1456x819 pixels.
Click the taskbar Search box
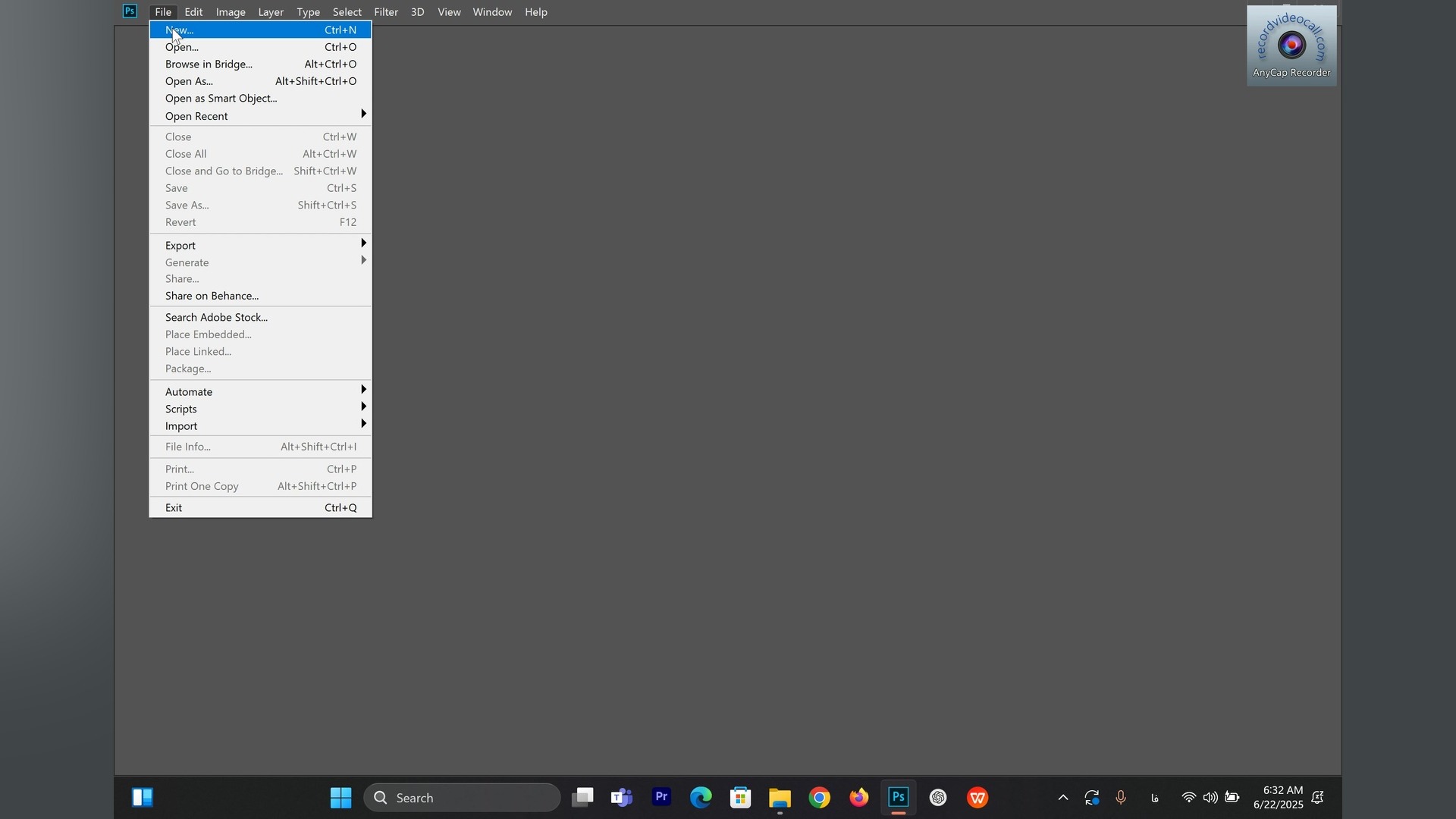pyautogui.click(x=463, y=797)
